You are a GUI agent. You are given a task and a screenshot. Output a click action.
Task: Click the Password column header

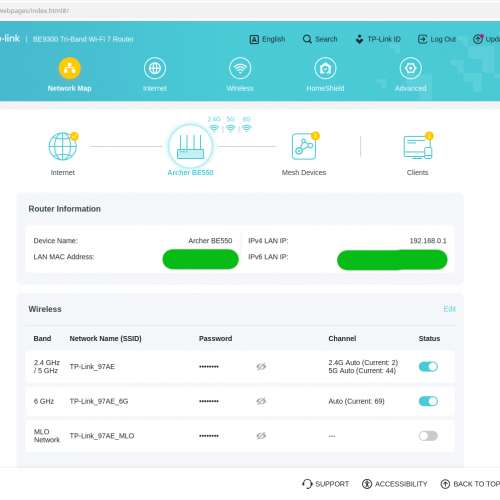[215, 338]
